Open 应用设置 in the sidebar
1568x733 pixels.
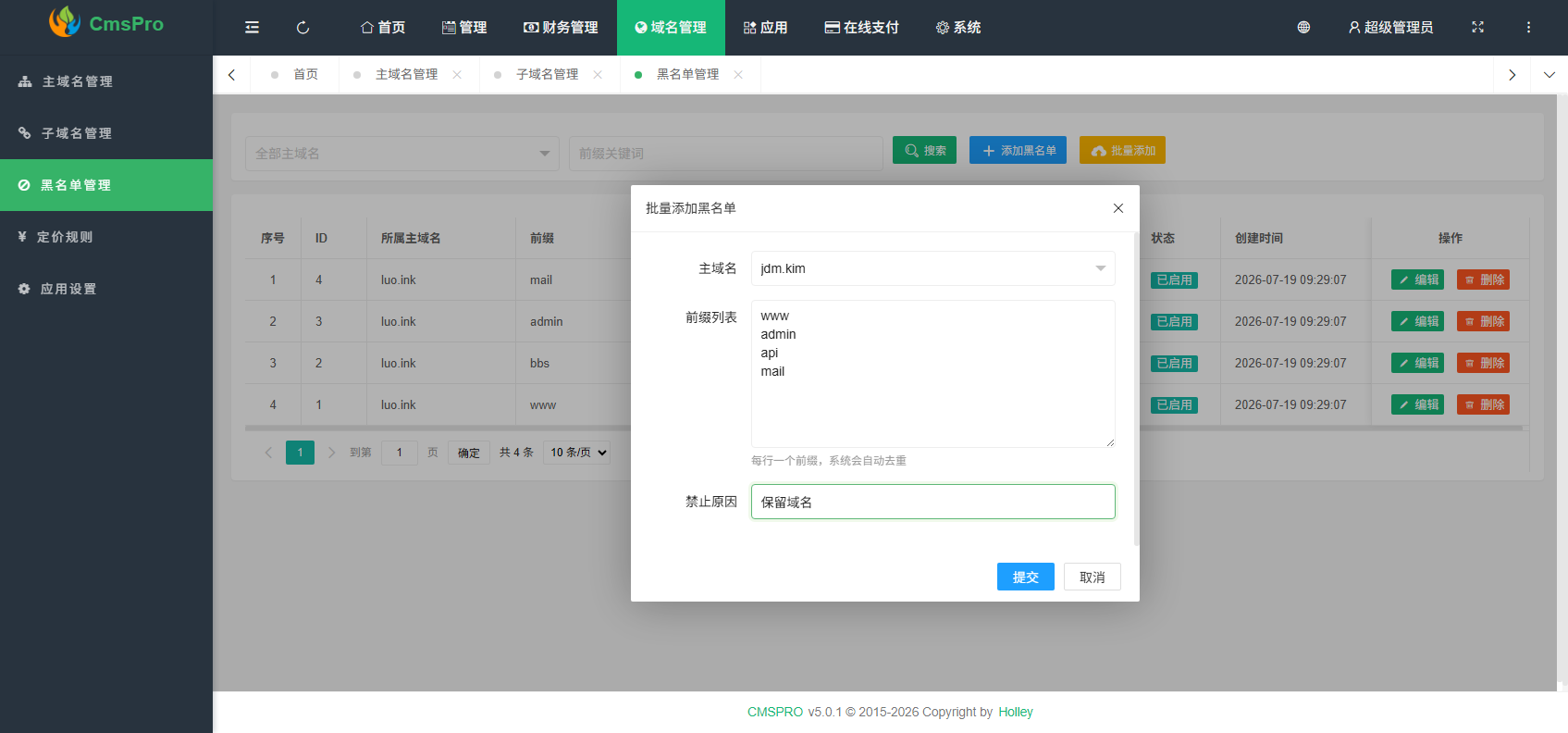pyautogui.click(x=106, y=289)
